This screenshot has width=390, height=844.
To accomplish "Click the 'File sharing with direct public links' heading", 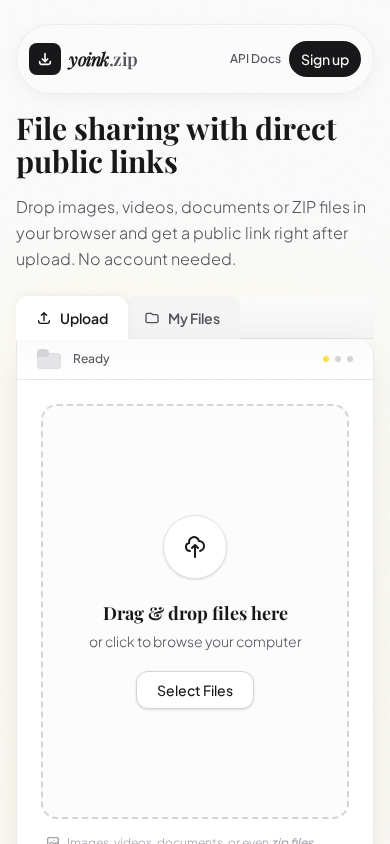I will coord(176,145).
